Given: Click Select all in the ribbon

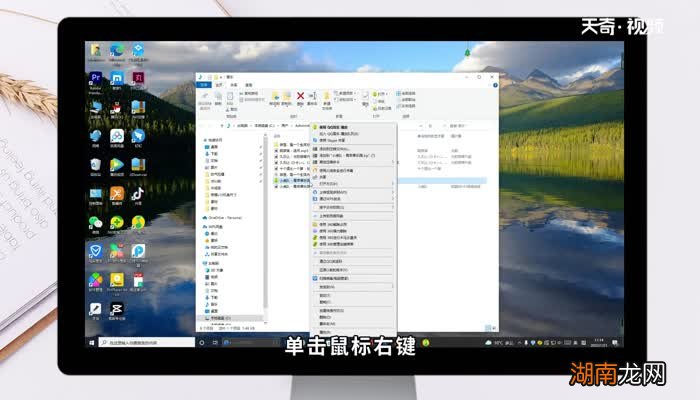Looking at the screenshot, I should coord(406,93).
